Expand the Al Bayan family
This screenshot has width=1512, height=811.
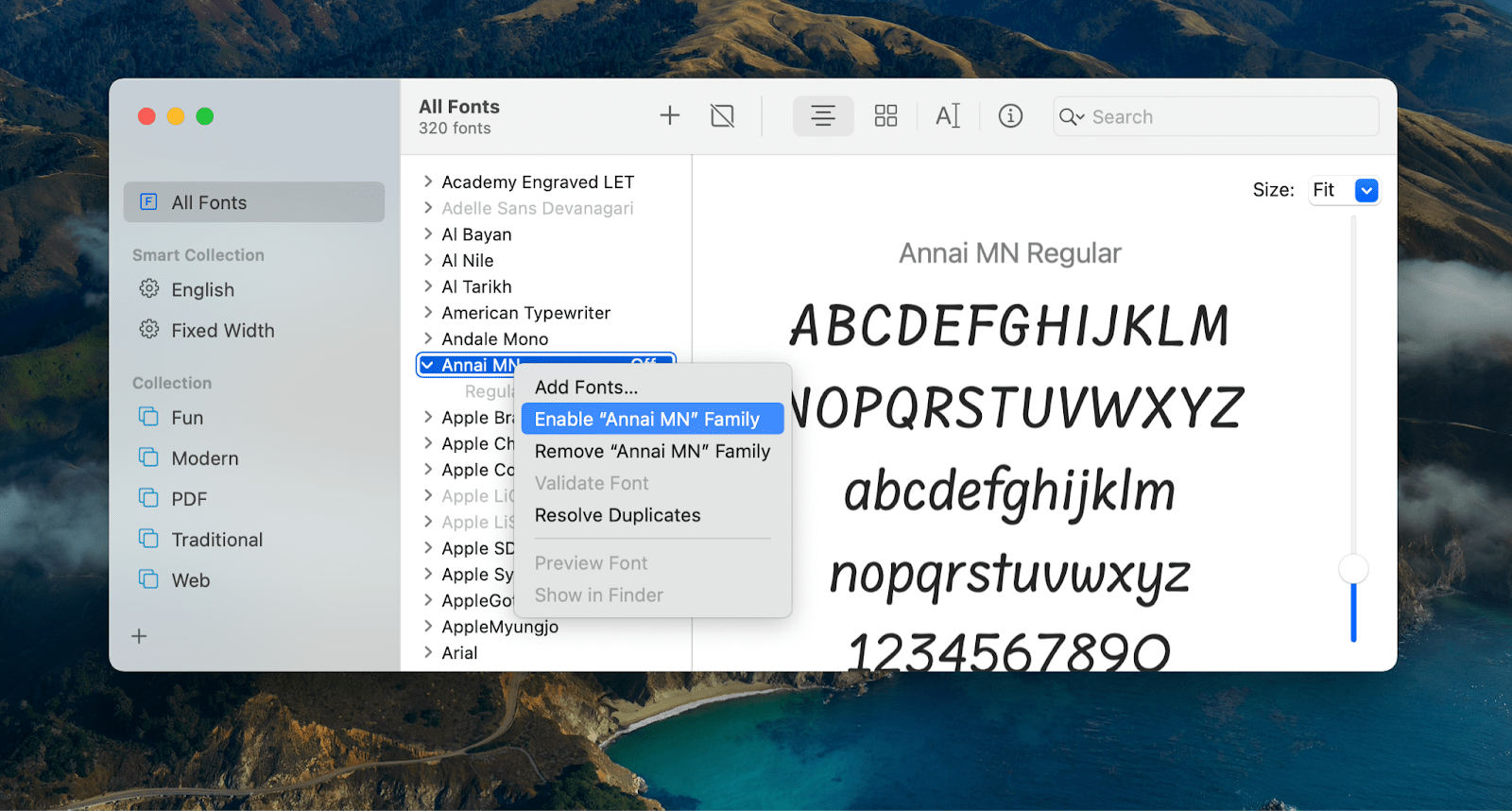[x=428, y=233]
